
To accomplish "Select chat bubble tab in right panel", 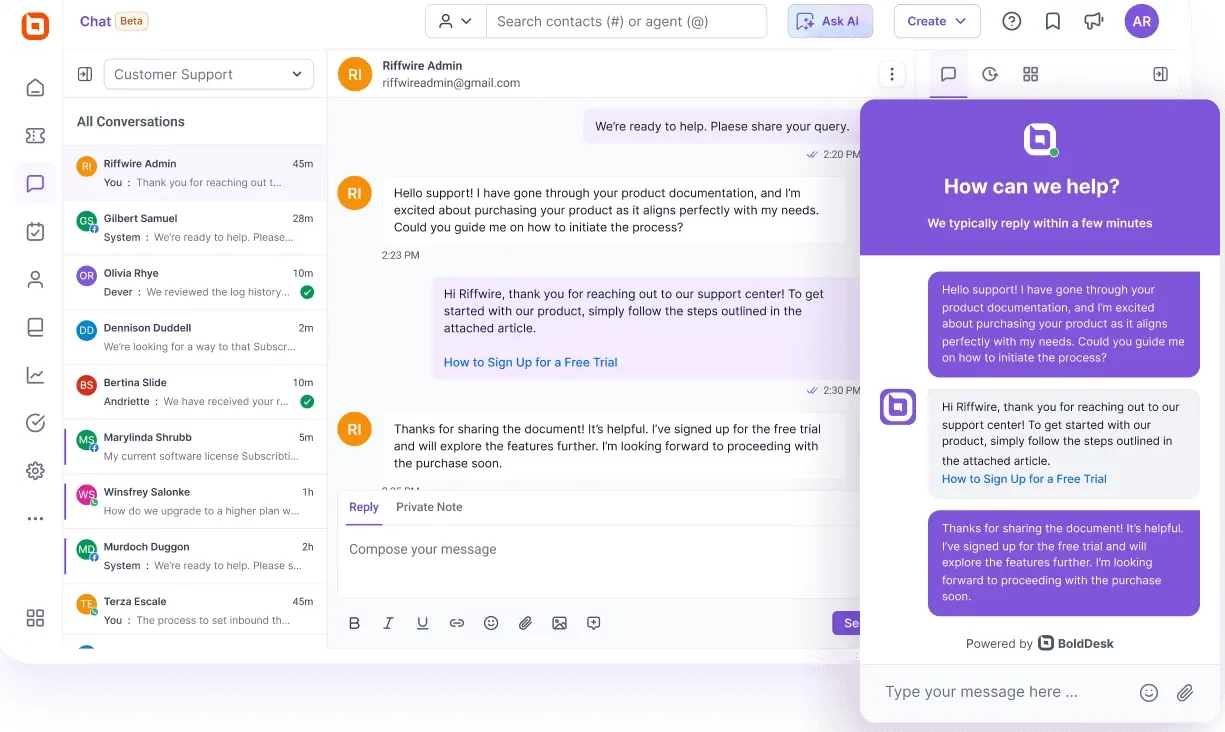I will tap(949, 74).
